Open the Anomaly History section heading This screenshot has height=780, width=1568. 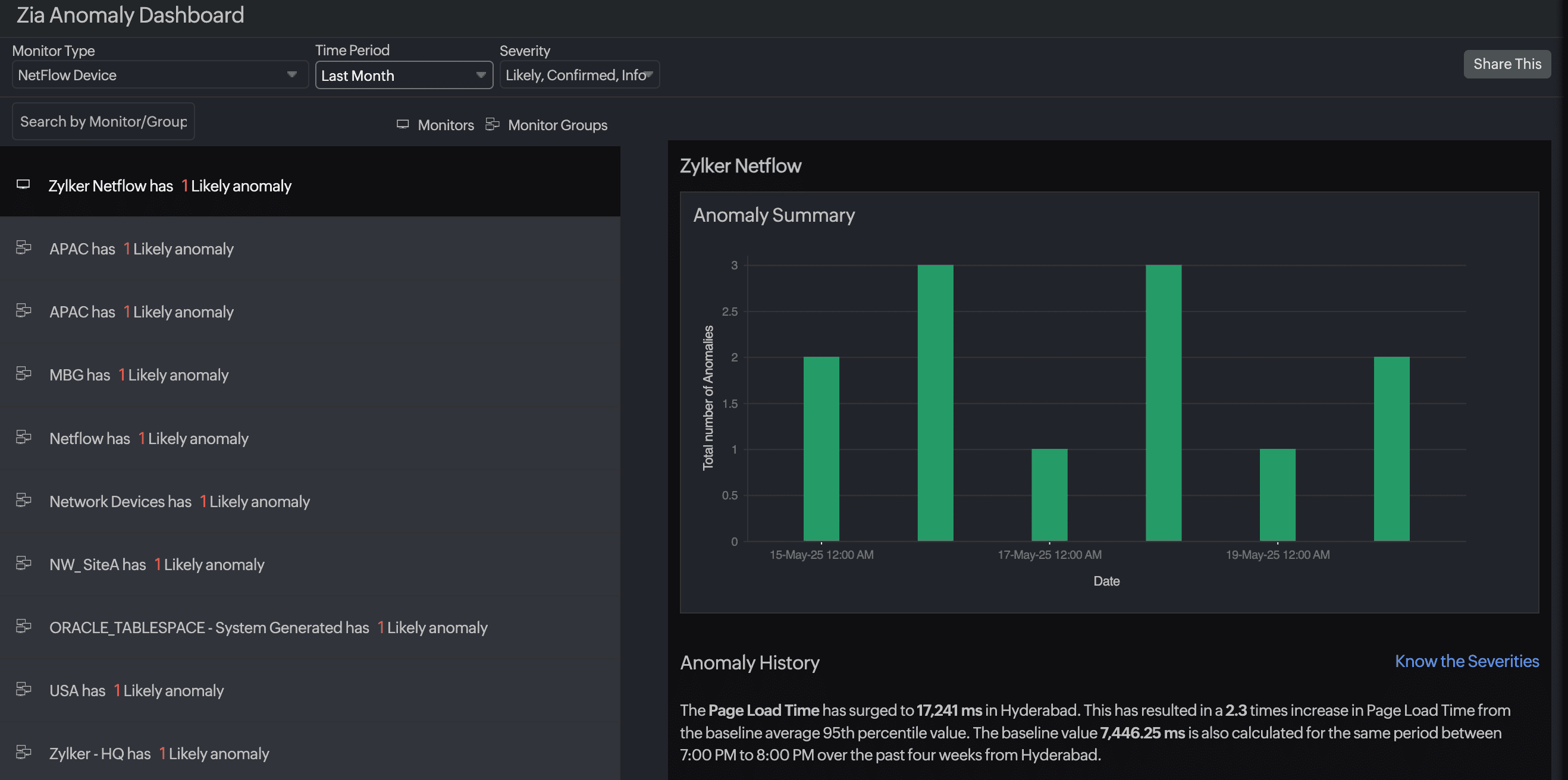[x=750, y=662]
